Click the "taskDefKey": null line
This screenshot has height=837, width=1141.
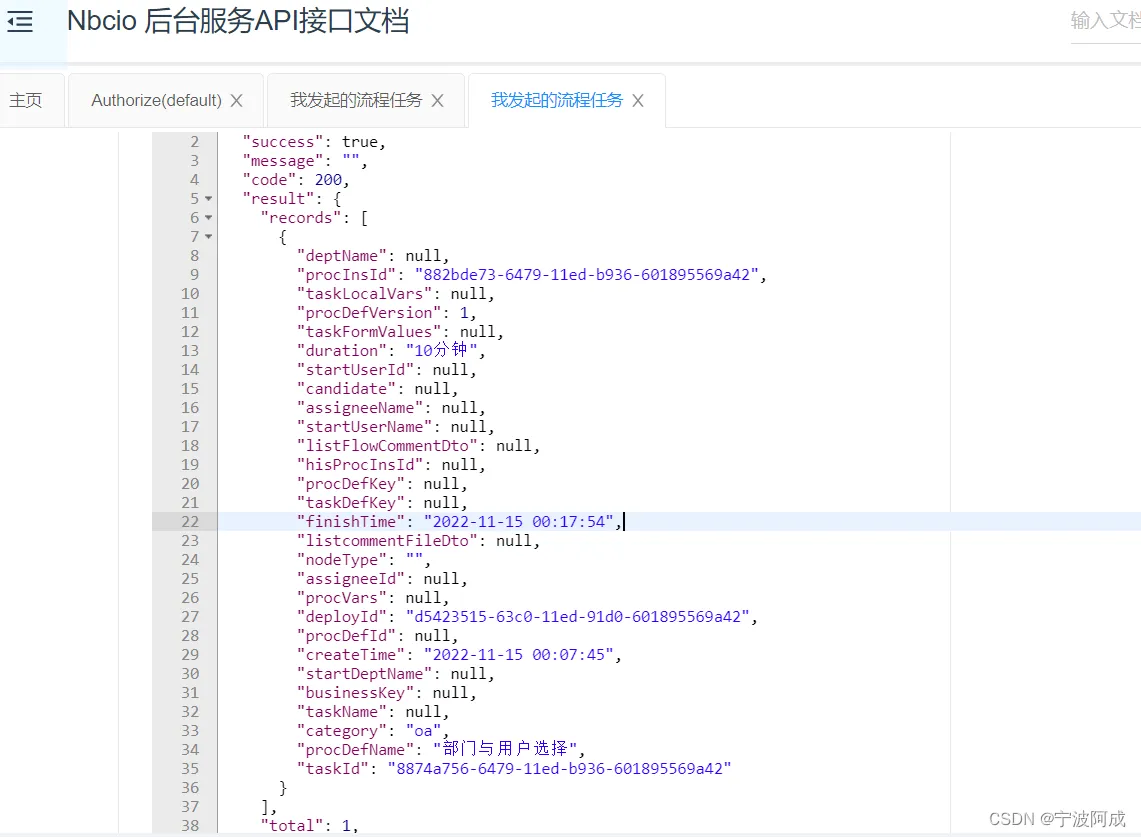click(x=382, y=502)
